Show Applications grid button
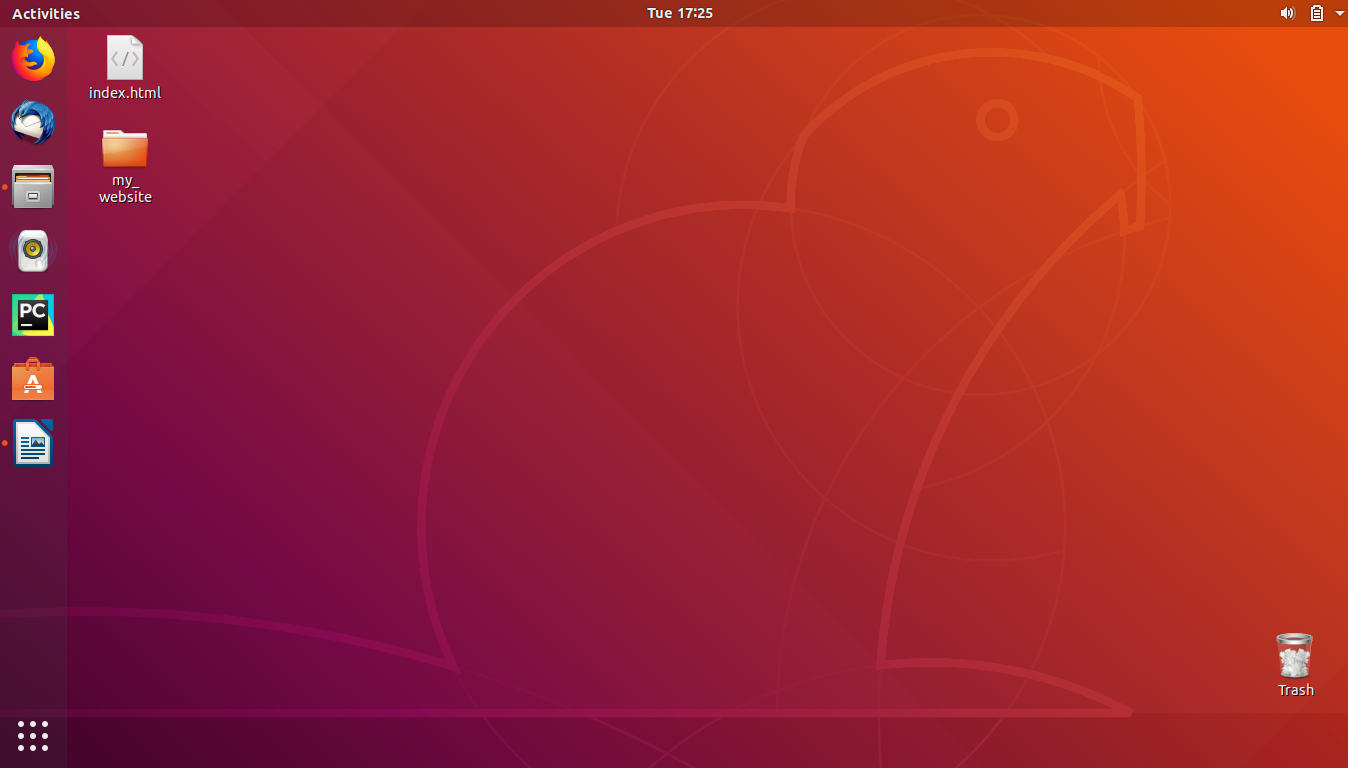Viewport: 1348px width, 768px height. click(x=33, y=735)
